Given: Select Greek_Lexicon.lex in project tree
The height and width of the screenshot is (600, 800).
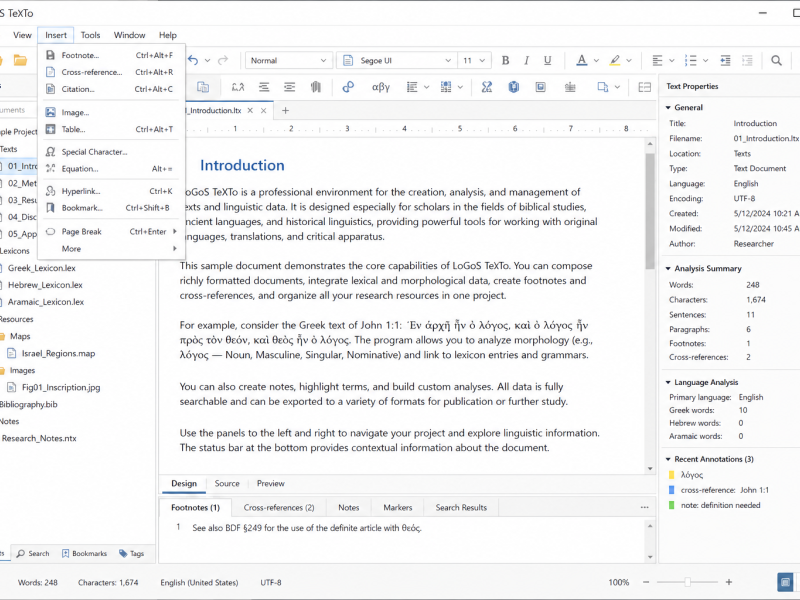Looking at the screenshot, I should pyautogui.click(x=41, y=268).
